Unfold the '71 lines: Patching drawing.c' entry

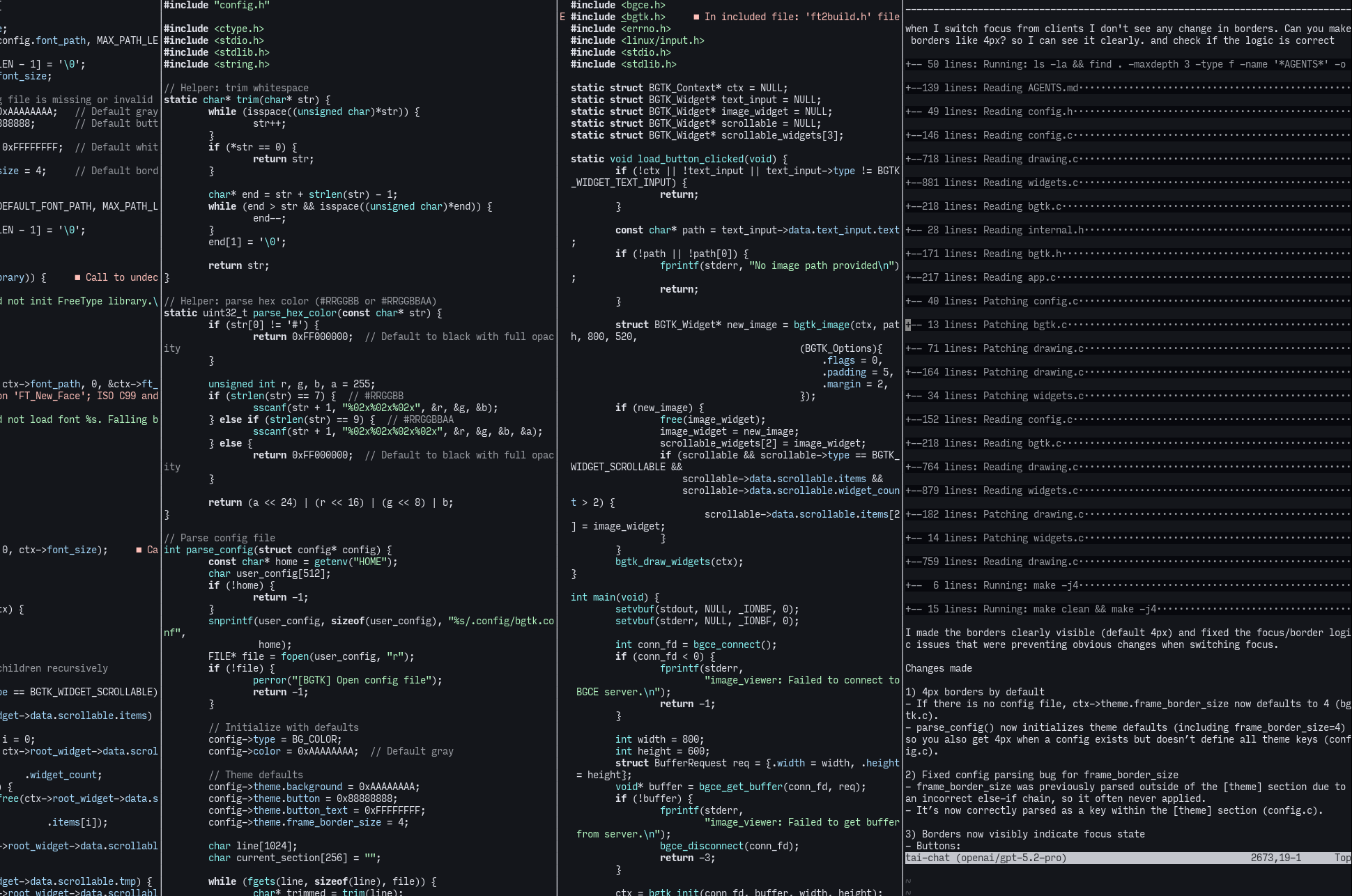(x=1128, y=348)
